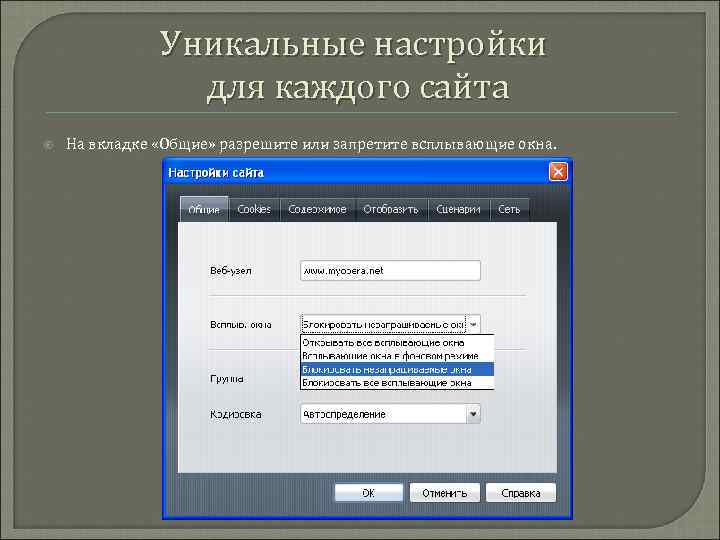720x540 pixels.
Task: Close the Настройки сайта dialog
Action: point(558,172)
